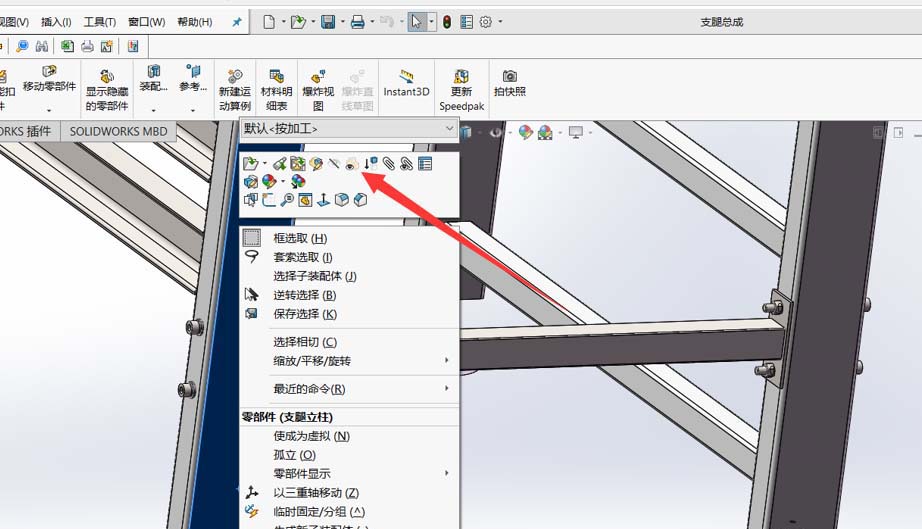The image size is (922, 529).
Task: Expand the 零部件显示 submenu
Action: pos(349,474)
